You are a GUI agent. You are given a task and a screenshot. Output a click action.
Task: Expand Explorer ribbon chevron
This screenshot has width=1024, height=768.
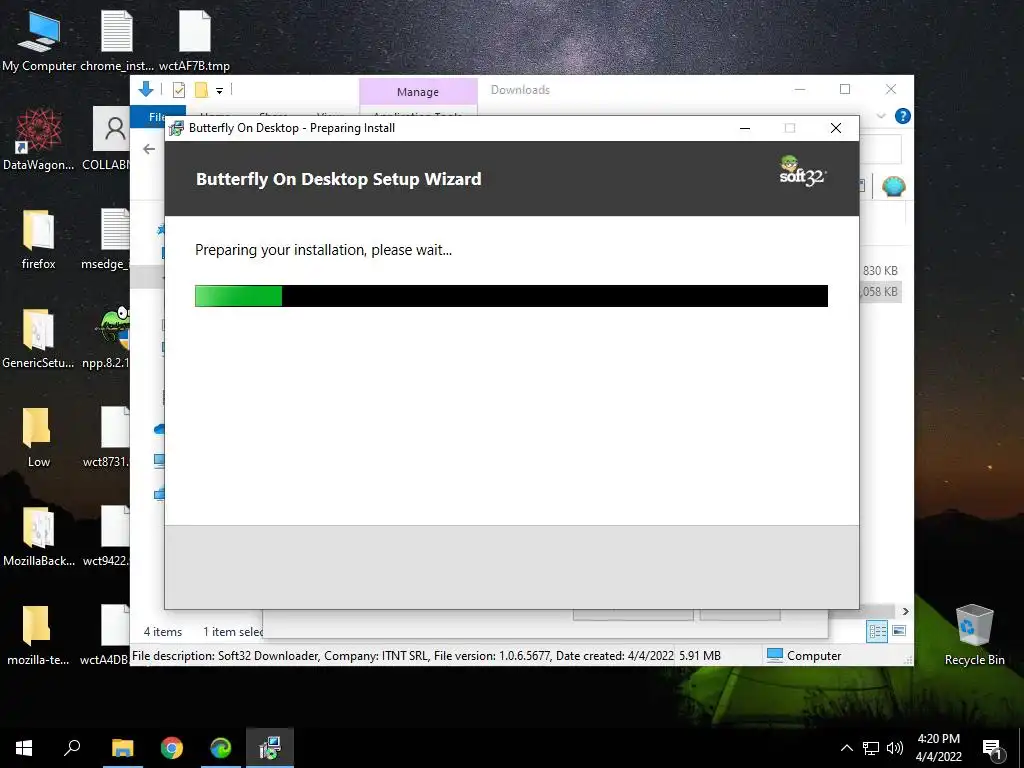[881, 116]
